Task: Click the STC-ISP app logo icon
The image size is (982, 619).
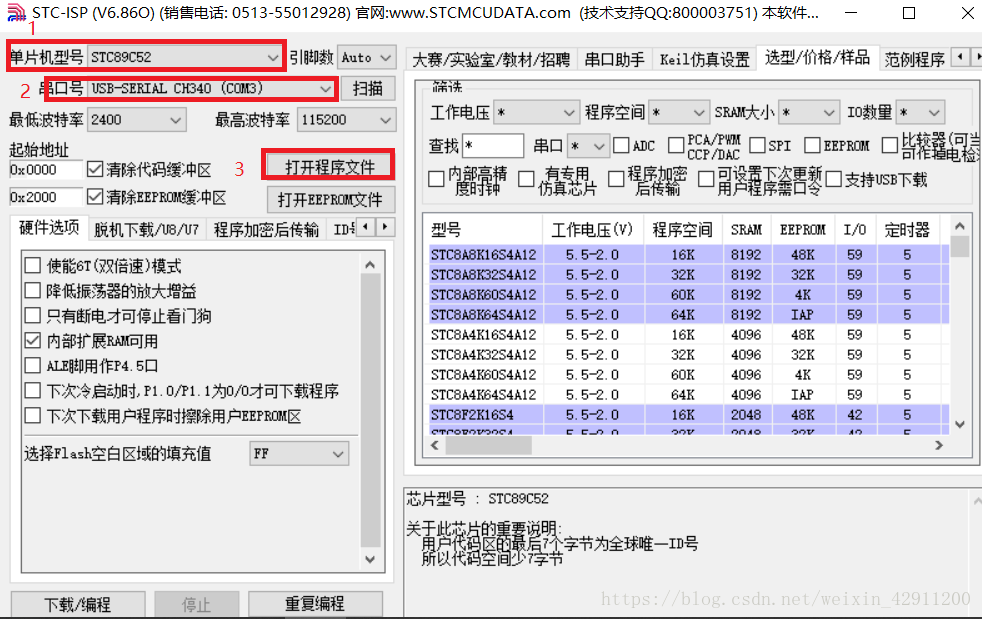Action: pyautogui.click(x=16, y=13)
